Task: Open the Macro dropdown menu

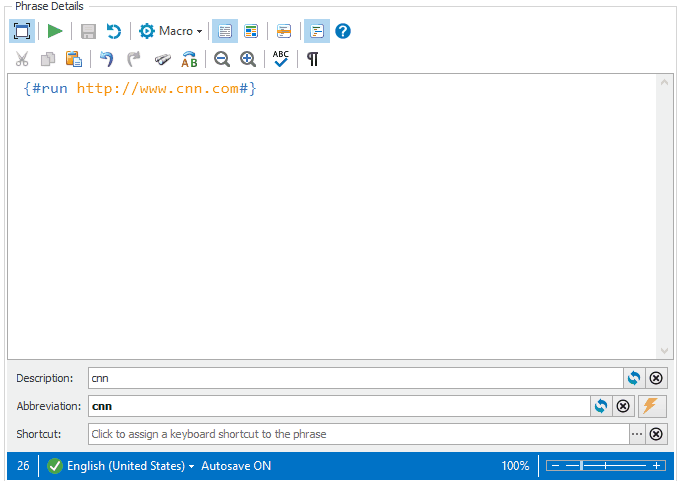Action: click(170, 31)
